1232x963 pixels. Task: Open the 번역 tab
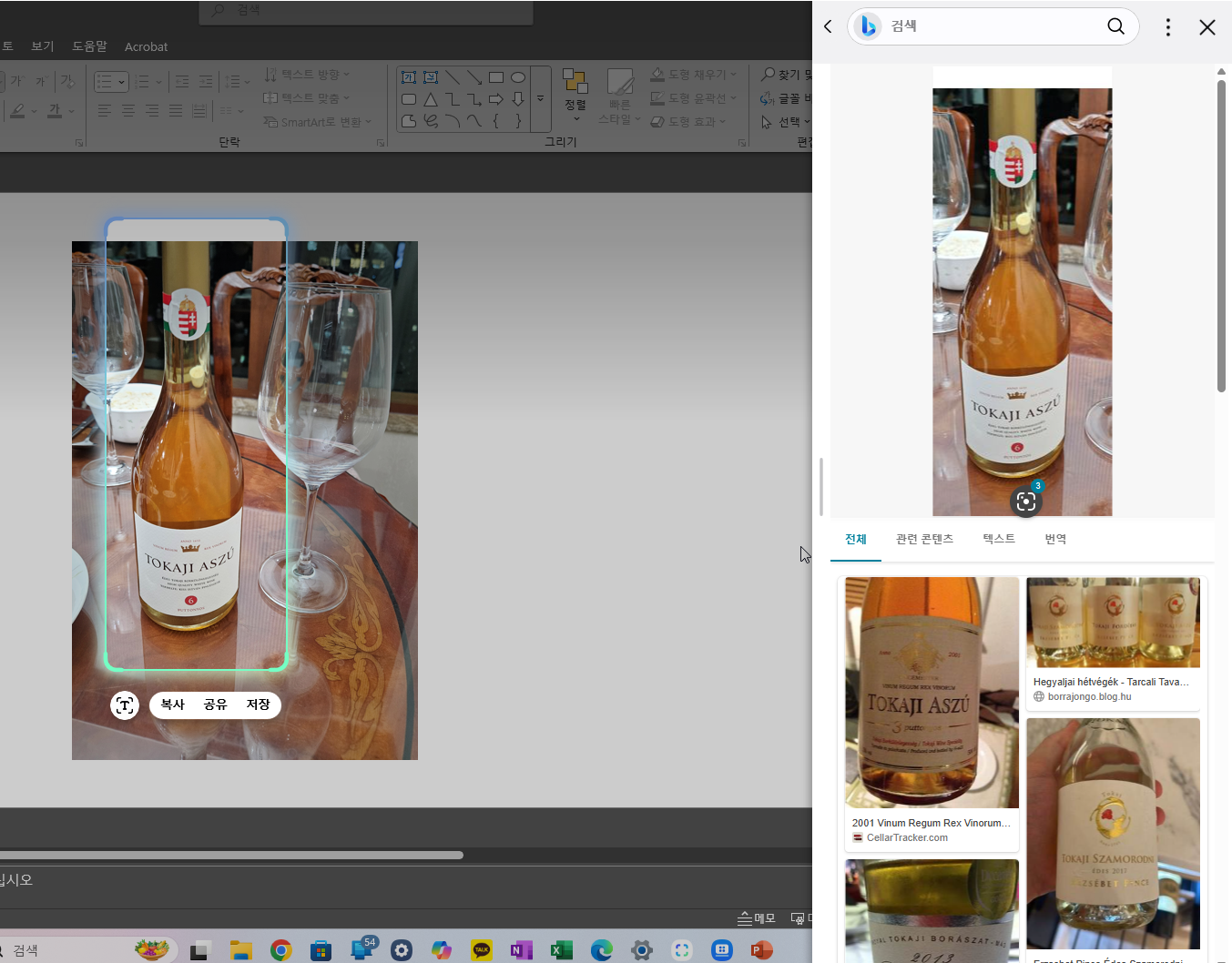(x=1055, y=539)
